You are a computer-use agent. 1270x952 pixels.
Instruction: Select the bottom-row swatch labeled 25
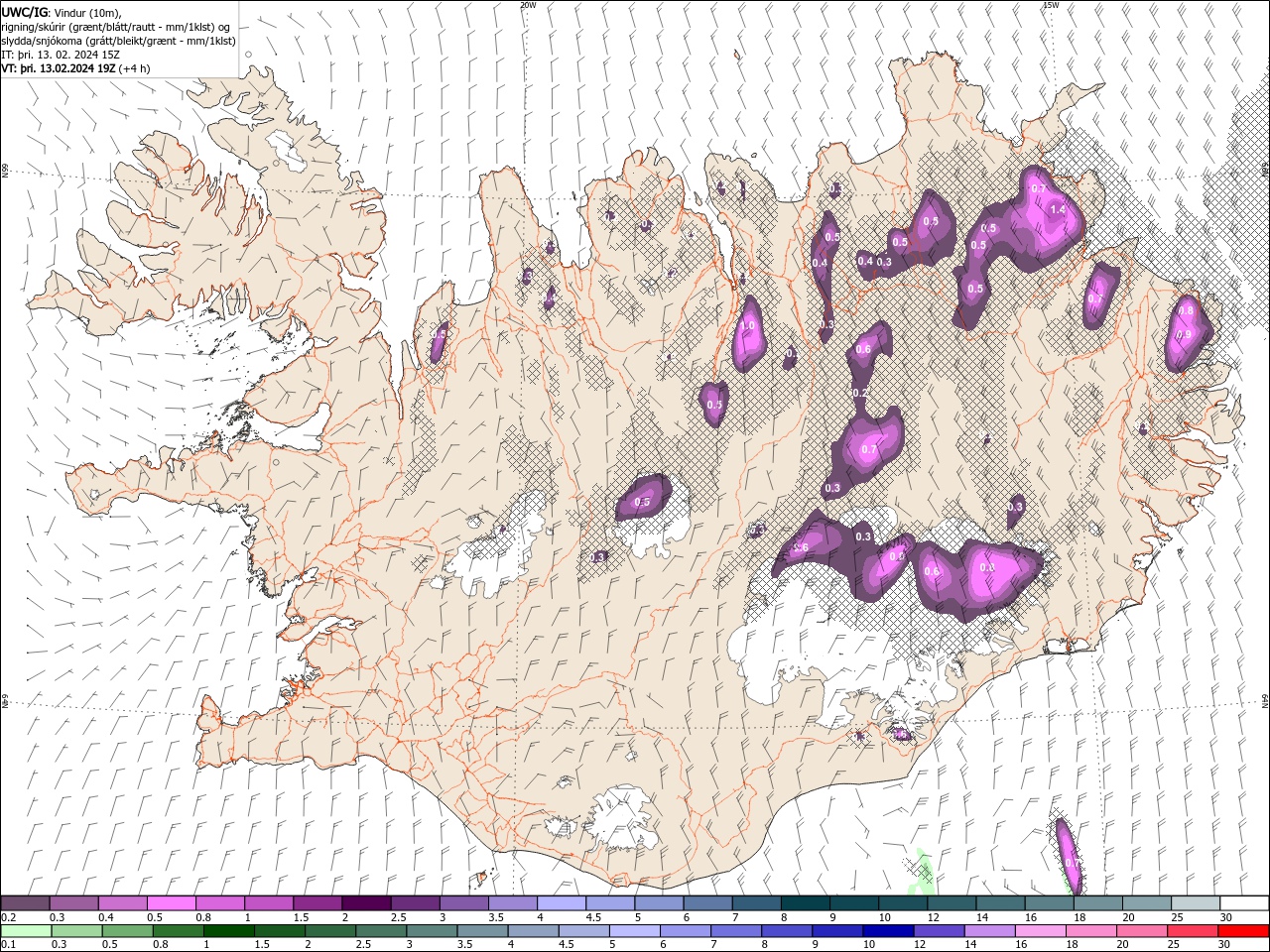pos(1193,931)
